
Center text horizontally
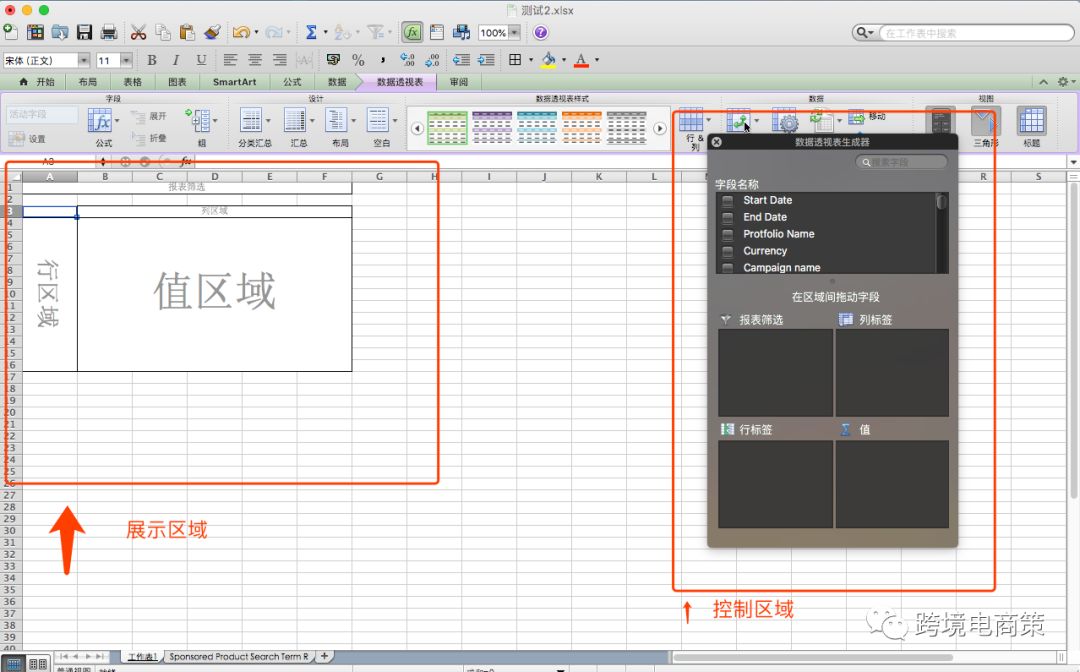click(255, 60)
